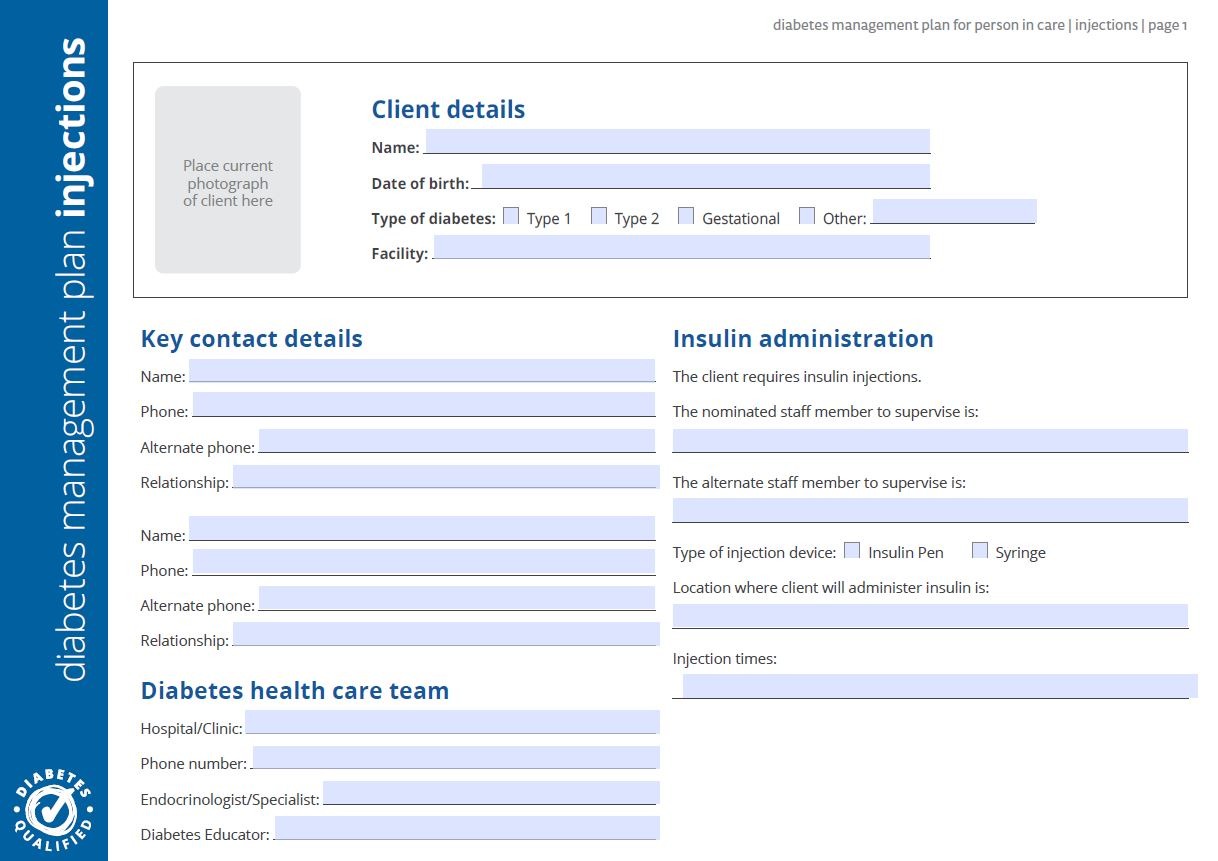Image resolution: width=1218 pixels, height=861 pixels.
Task: Focus the Injection times field
Action: click(x=939, y=686)
